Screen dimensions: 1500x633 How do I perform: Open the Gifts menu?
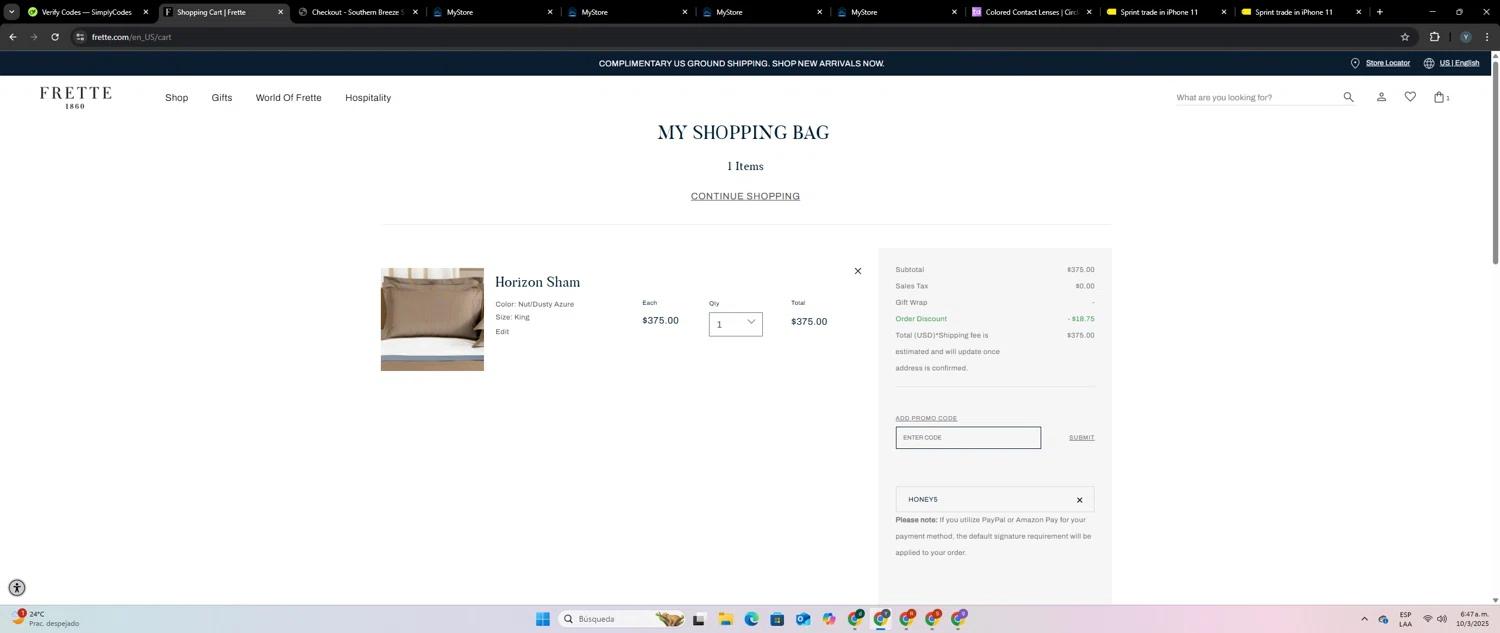222,98
